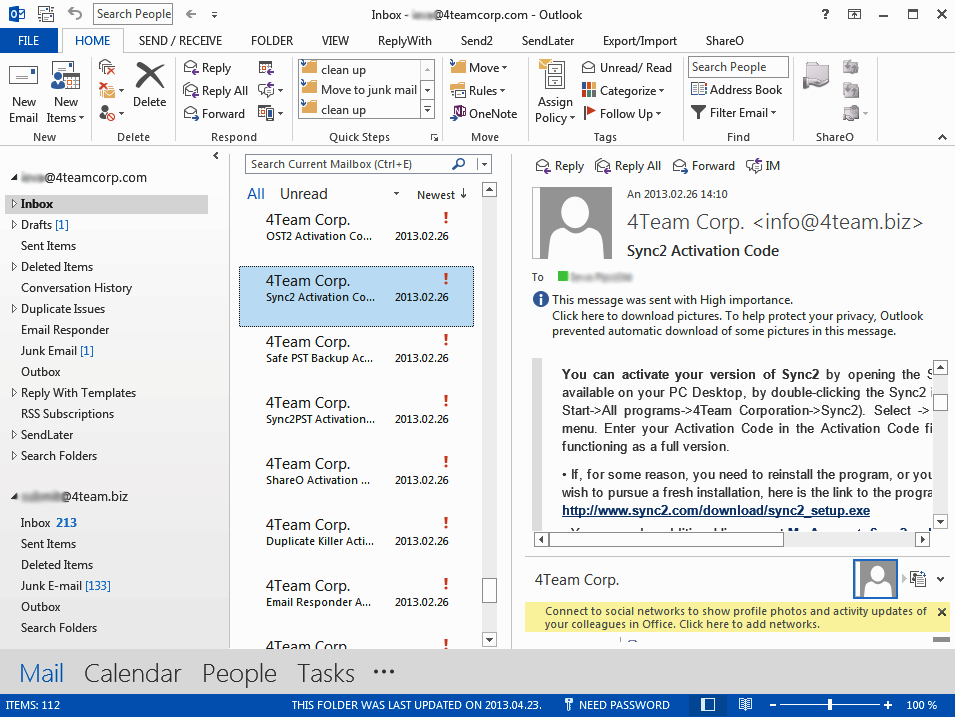This screenshot has width=955, height=717.
Task: Collapse the @4team.biz account tree
Action: [14, 497]
